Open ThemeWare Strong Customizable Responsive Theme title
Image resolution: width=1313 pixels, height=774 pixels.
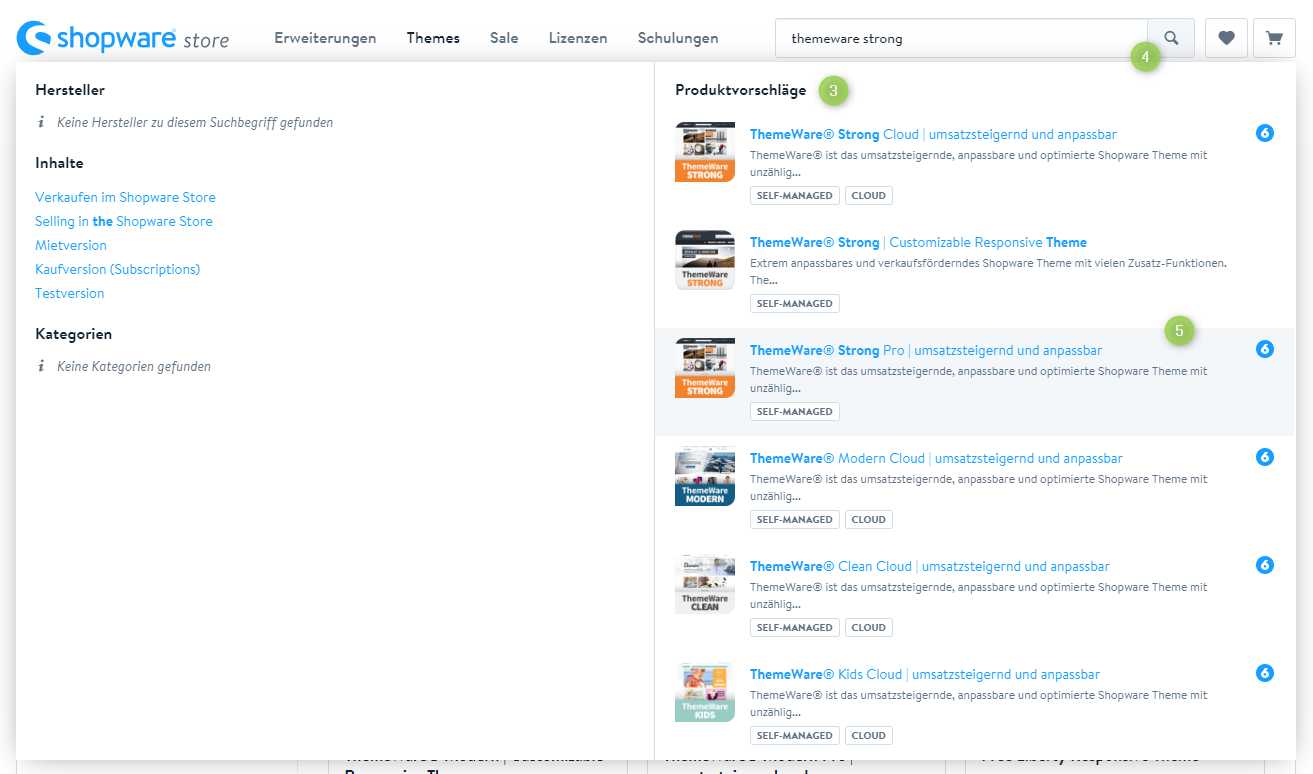click(918, 242)
